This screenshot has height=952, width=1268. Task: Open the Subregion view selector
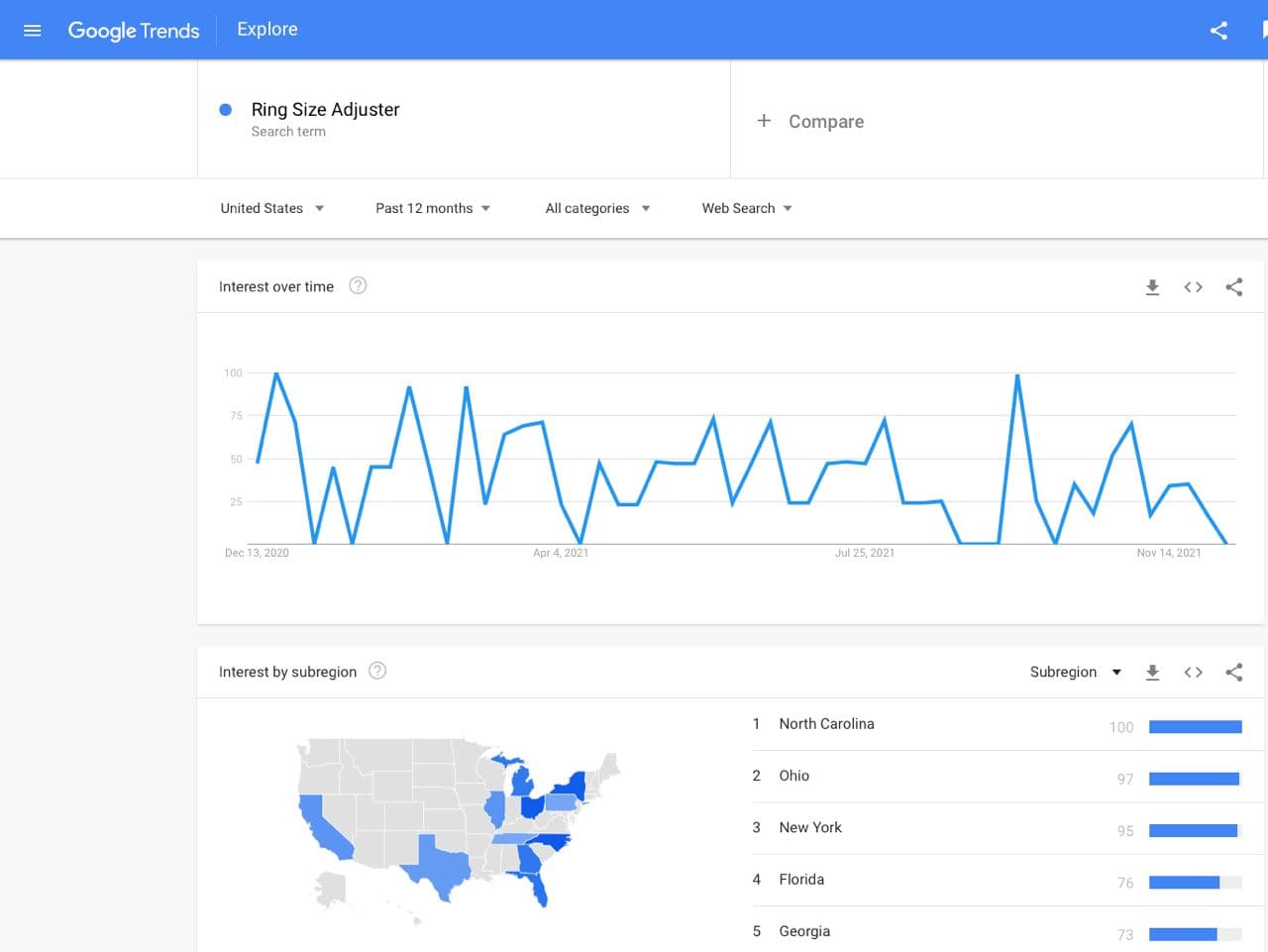click(1076, 672)
